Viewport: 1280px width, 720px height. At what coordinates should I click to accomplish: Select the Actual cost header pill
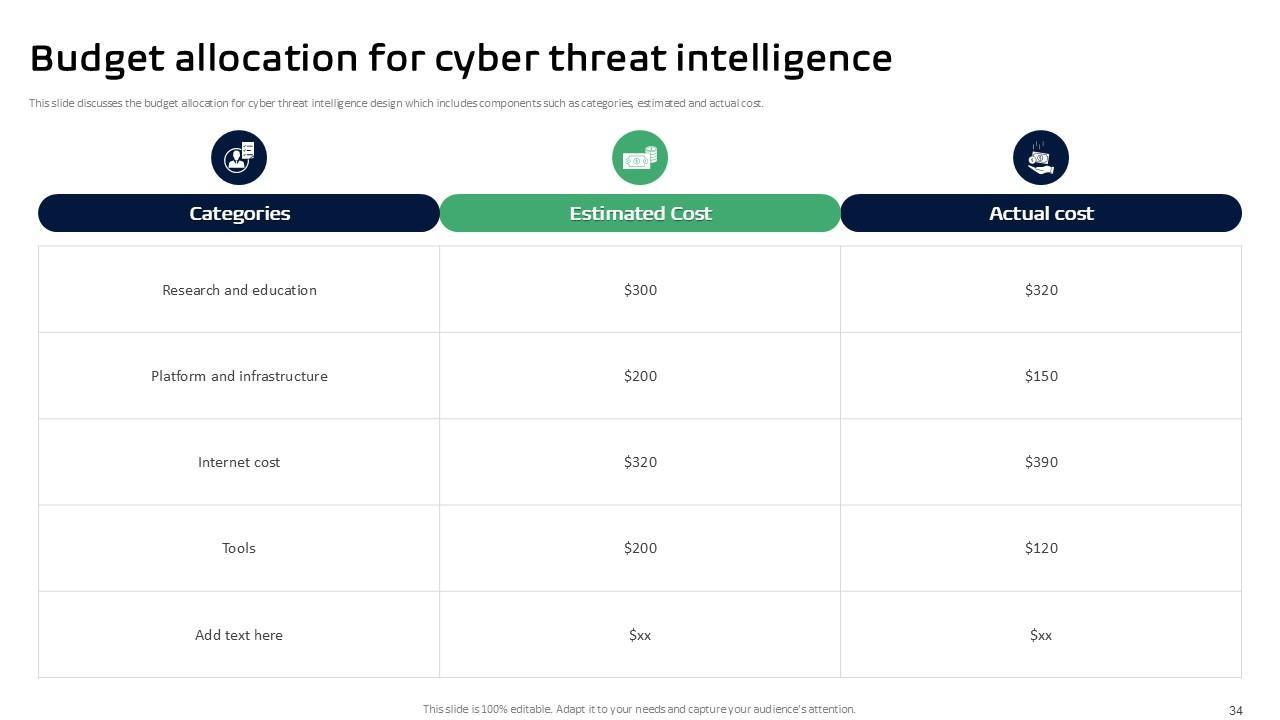click(1041, 213)
